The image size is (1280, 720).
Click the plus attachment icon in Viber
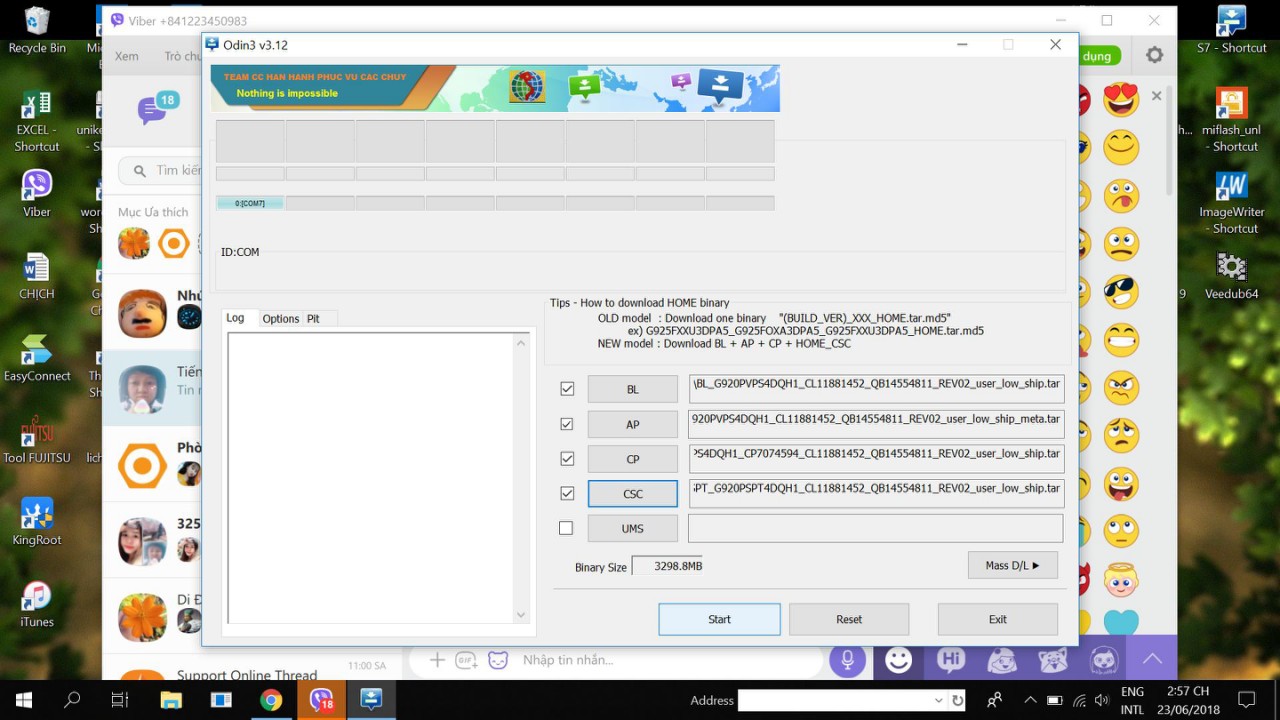[437, 660]
